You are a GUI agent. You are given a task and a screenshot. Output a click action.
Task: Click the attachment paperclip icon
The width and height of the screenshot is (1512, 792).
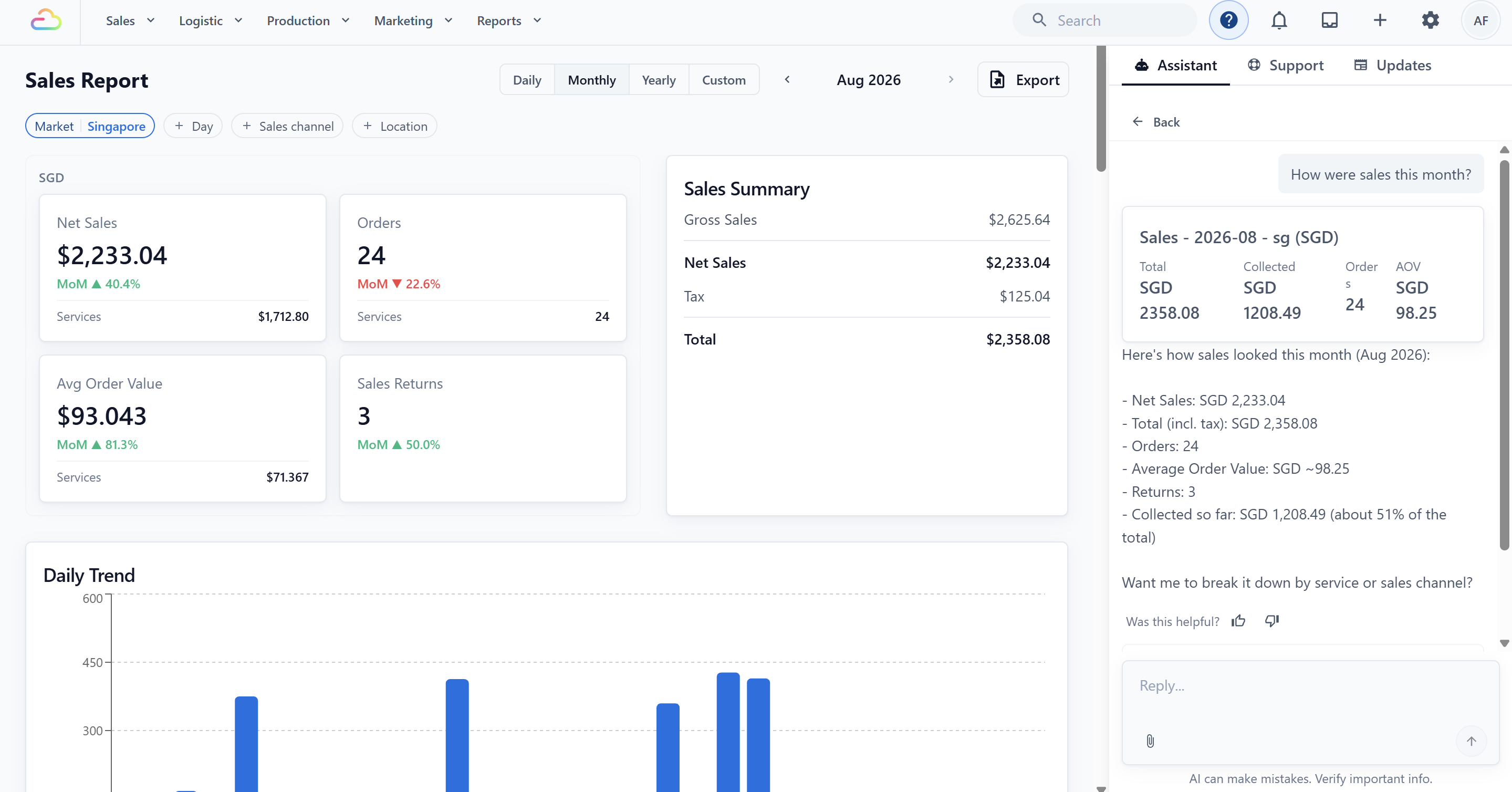pos(1150,741)
